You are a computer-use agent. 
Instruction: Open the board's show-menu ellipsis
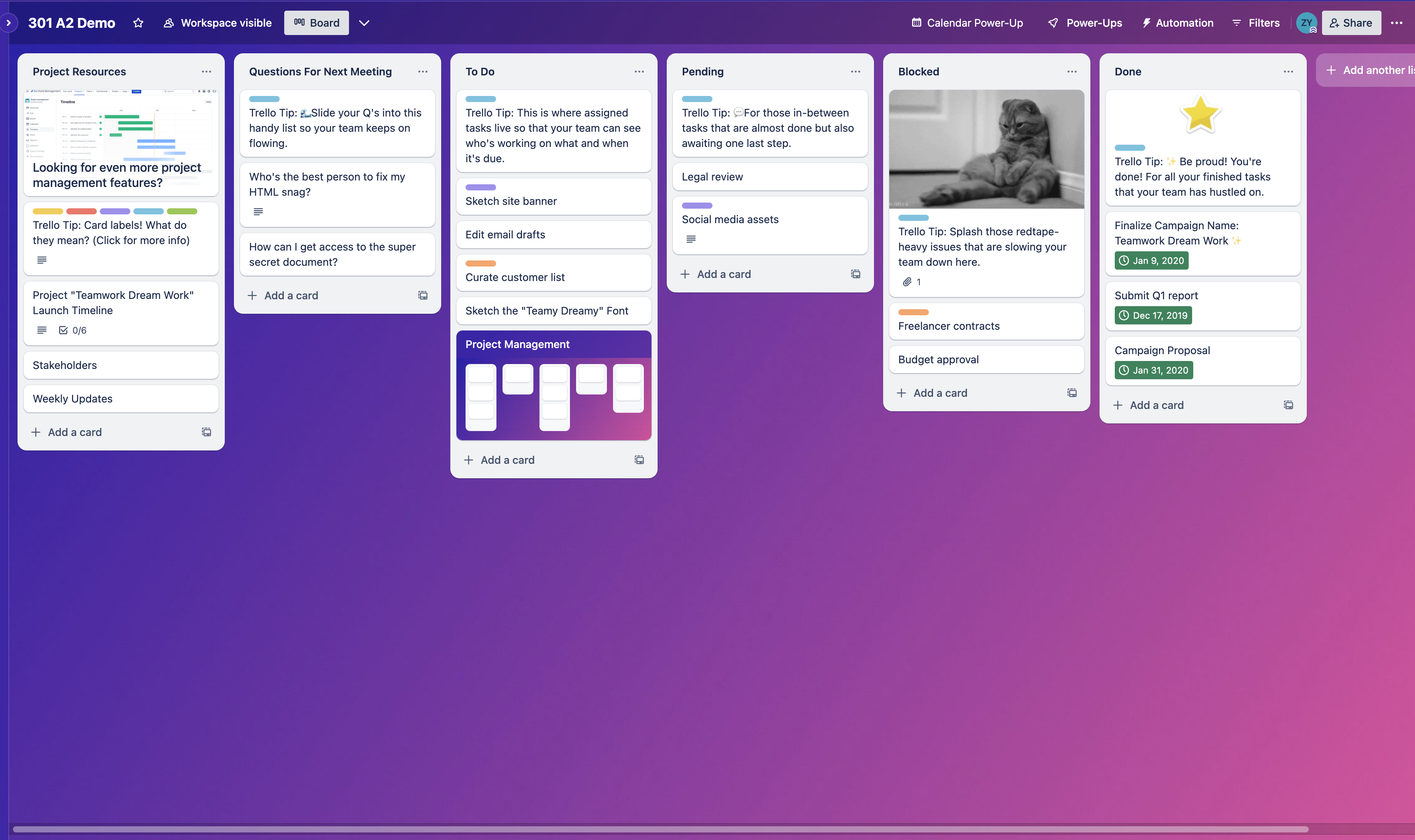point(1396,22)
